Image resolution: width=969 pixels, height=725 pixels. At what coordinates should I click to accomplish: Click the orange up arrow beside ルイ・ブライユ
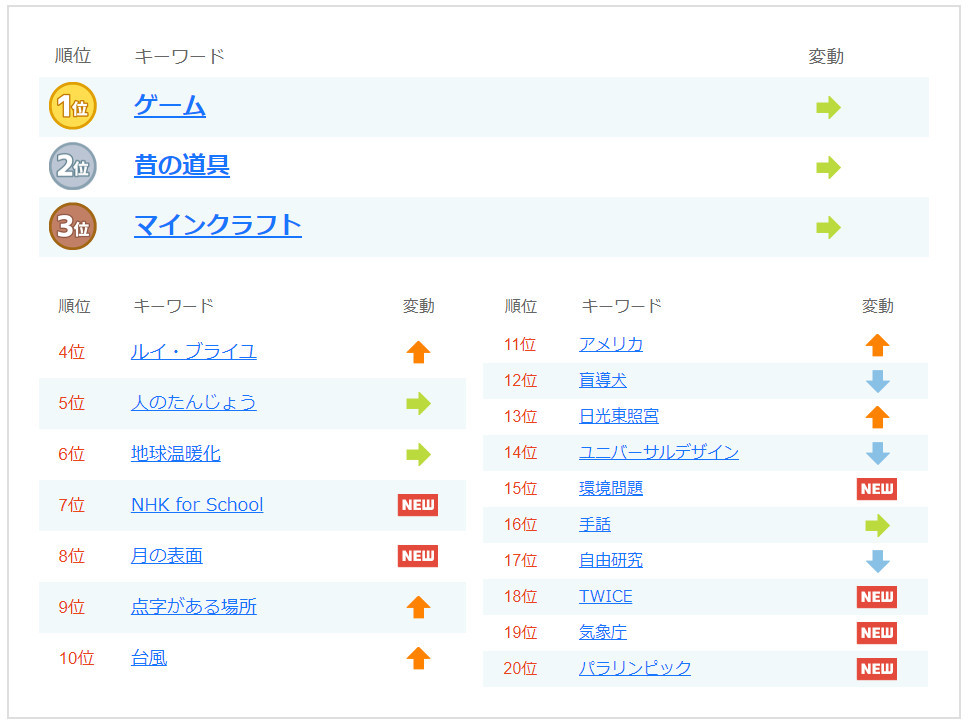coord(418,352)
